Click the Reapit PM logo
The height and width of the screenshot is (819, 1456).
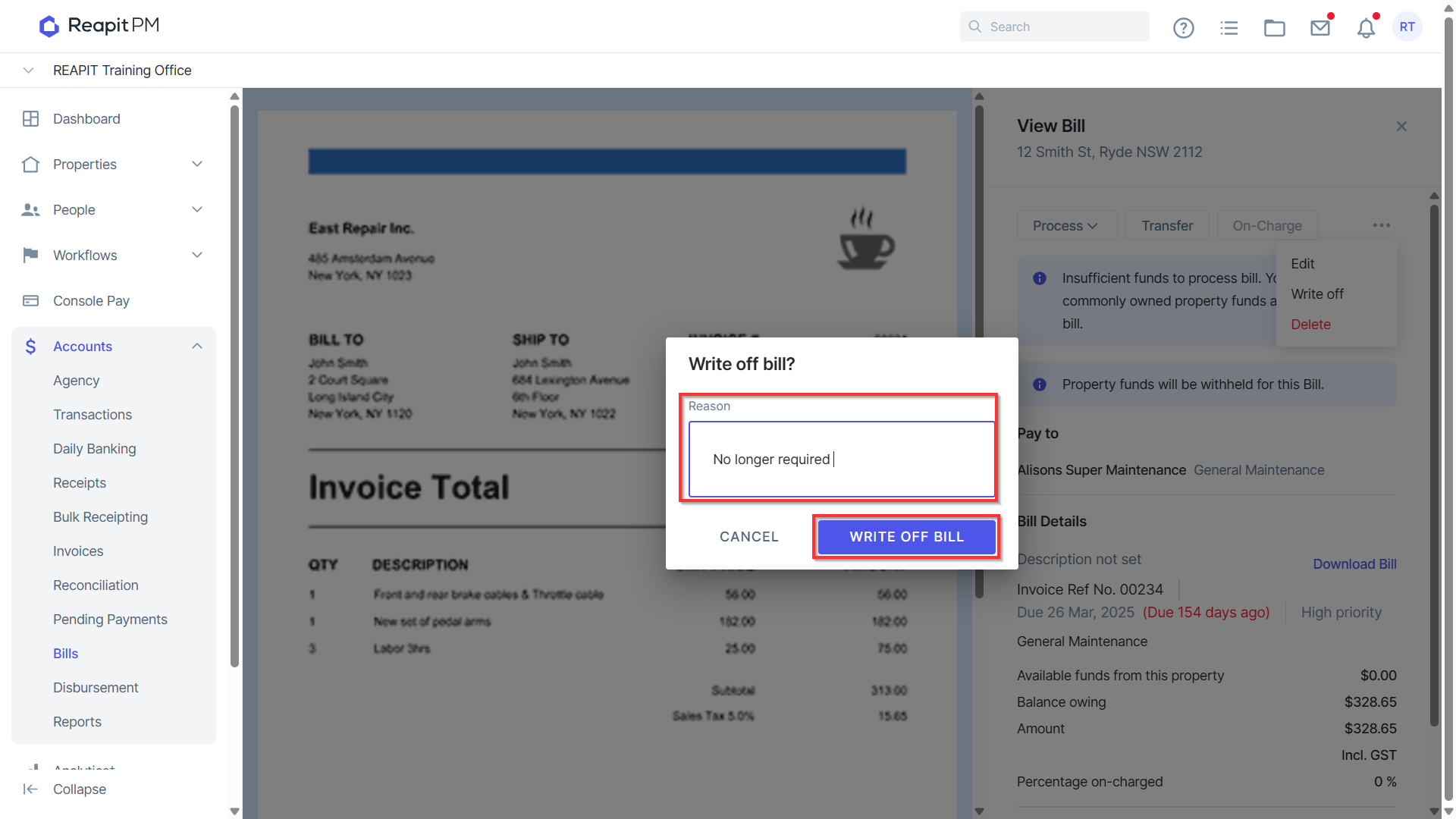(99, 26)
